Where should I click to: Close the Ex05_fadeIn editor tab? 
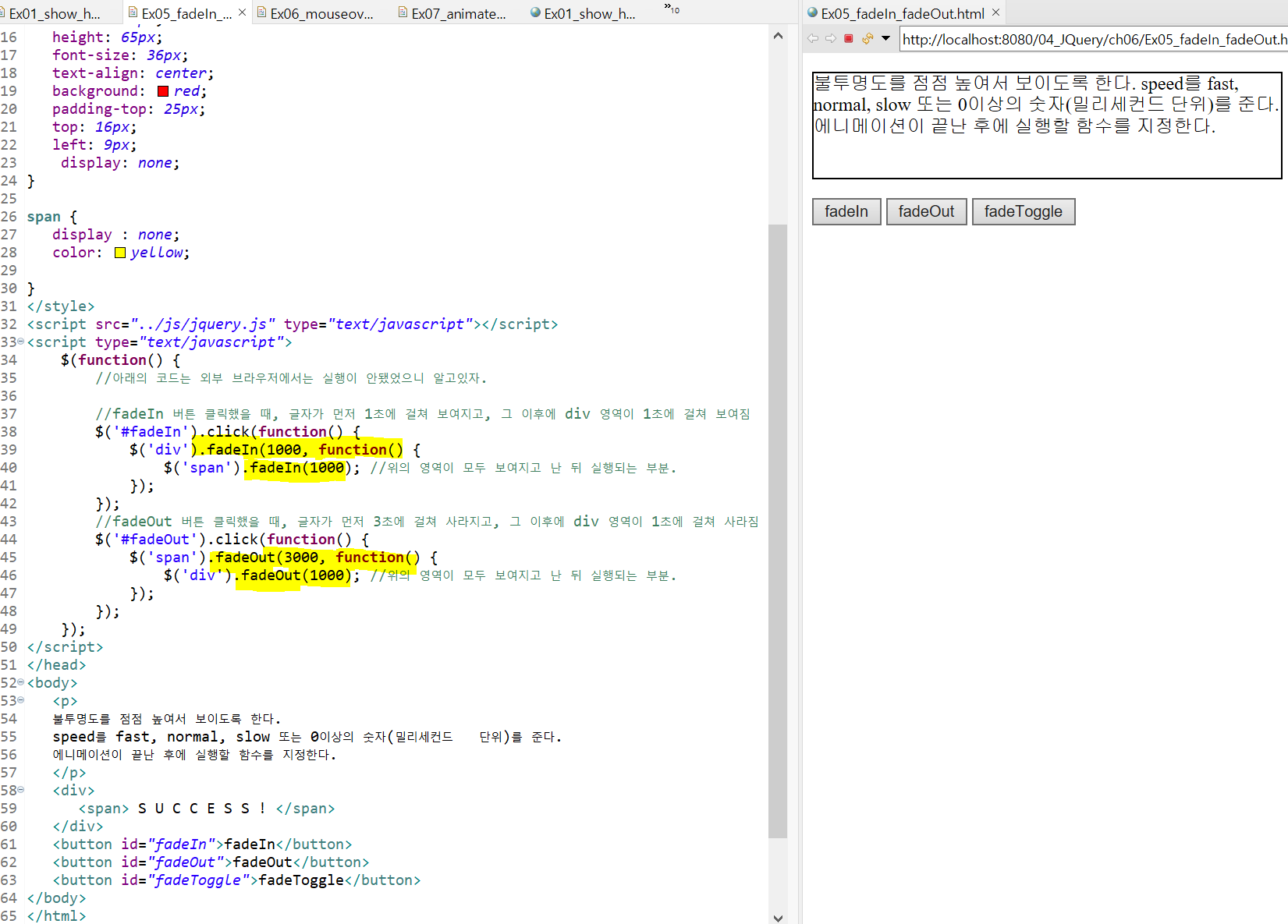pyautogui.click(x=242, y=12)
